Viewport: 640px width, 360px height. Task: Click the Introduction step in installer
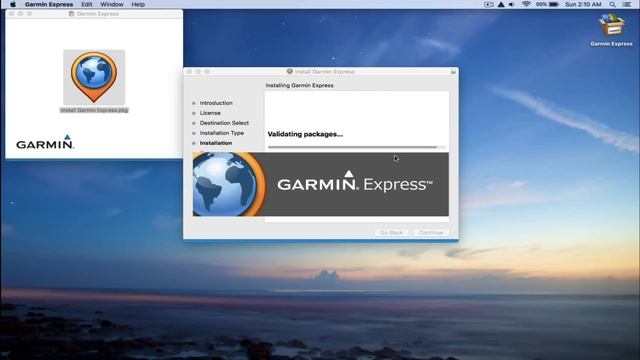point(216,103)
